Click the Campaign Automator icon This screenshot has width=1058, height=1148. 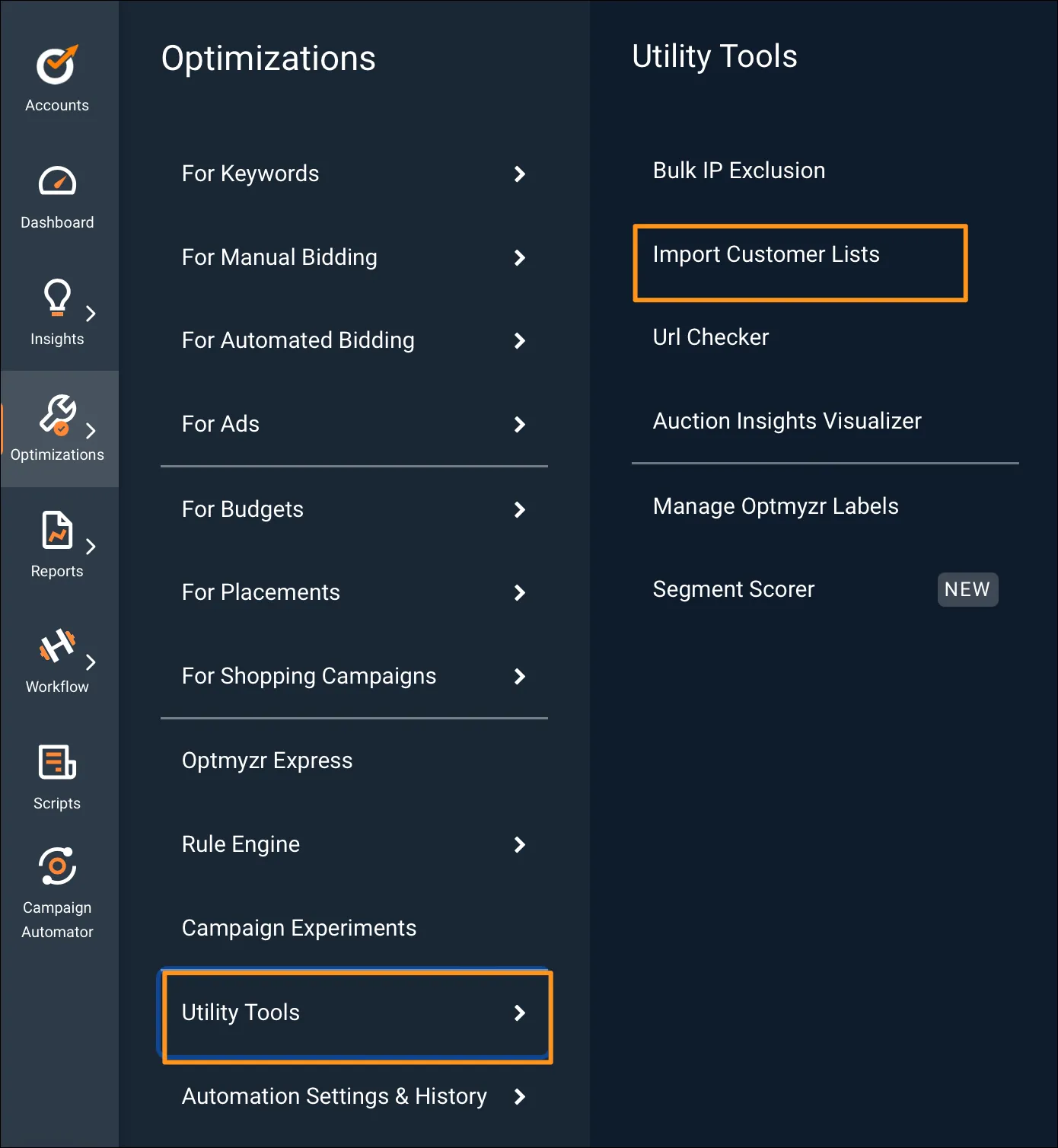pyautogui.click(x=57, y=866)
